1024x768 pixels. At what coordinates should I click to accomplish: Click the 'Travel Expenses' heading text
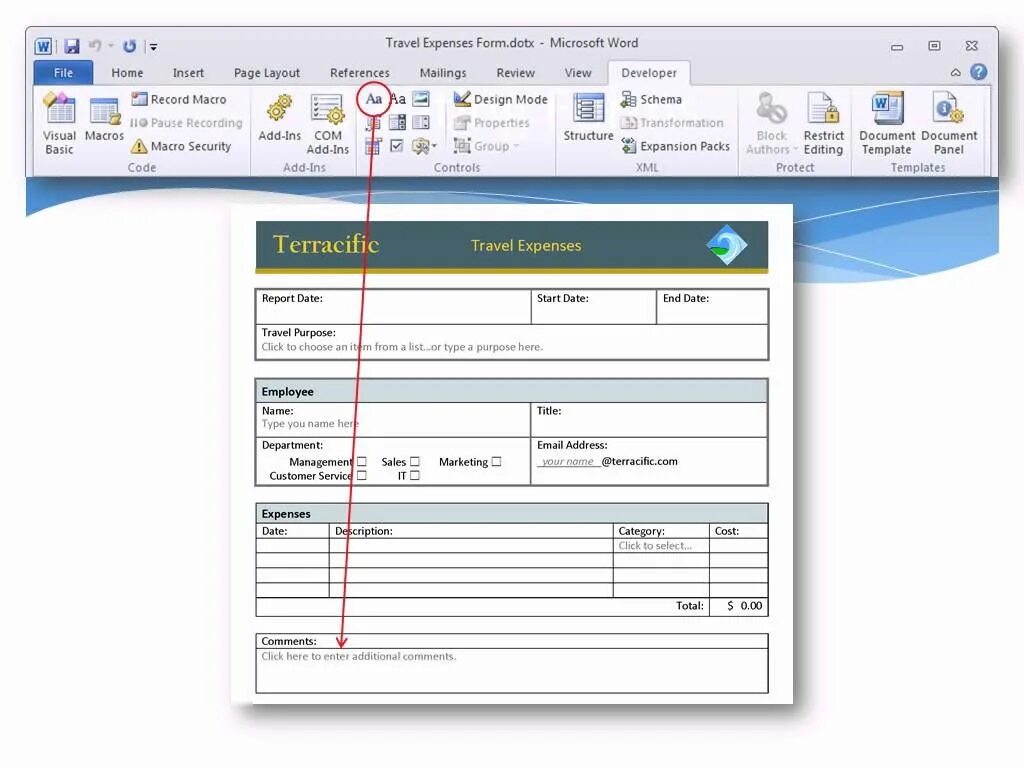(x=526, y=246)
